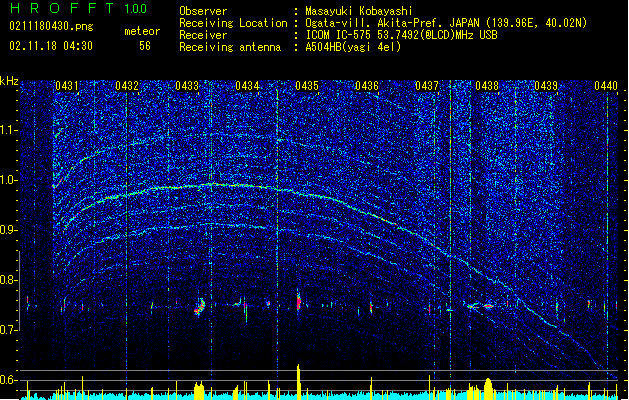Click the 0.7 frequency axis label
Image resolution: width=629 pixels, height=400 pixels.
[9, 330]
